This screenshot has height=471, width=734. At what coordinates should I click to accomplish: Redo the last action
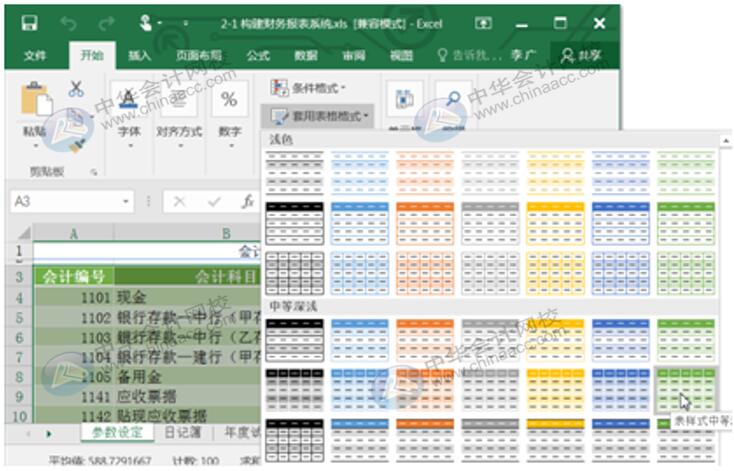pyautogui.click(x=106, y=23)
